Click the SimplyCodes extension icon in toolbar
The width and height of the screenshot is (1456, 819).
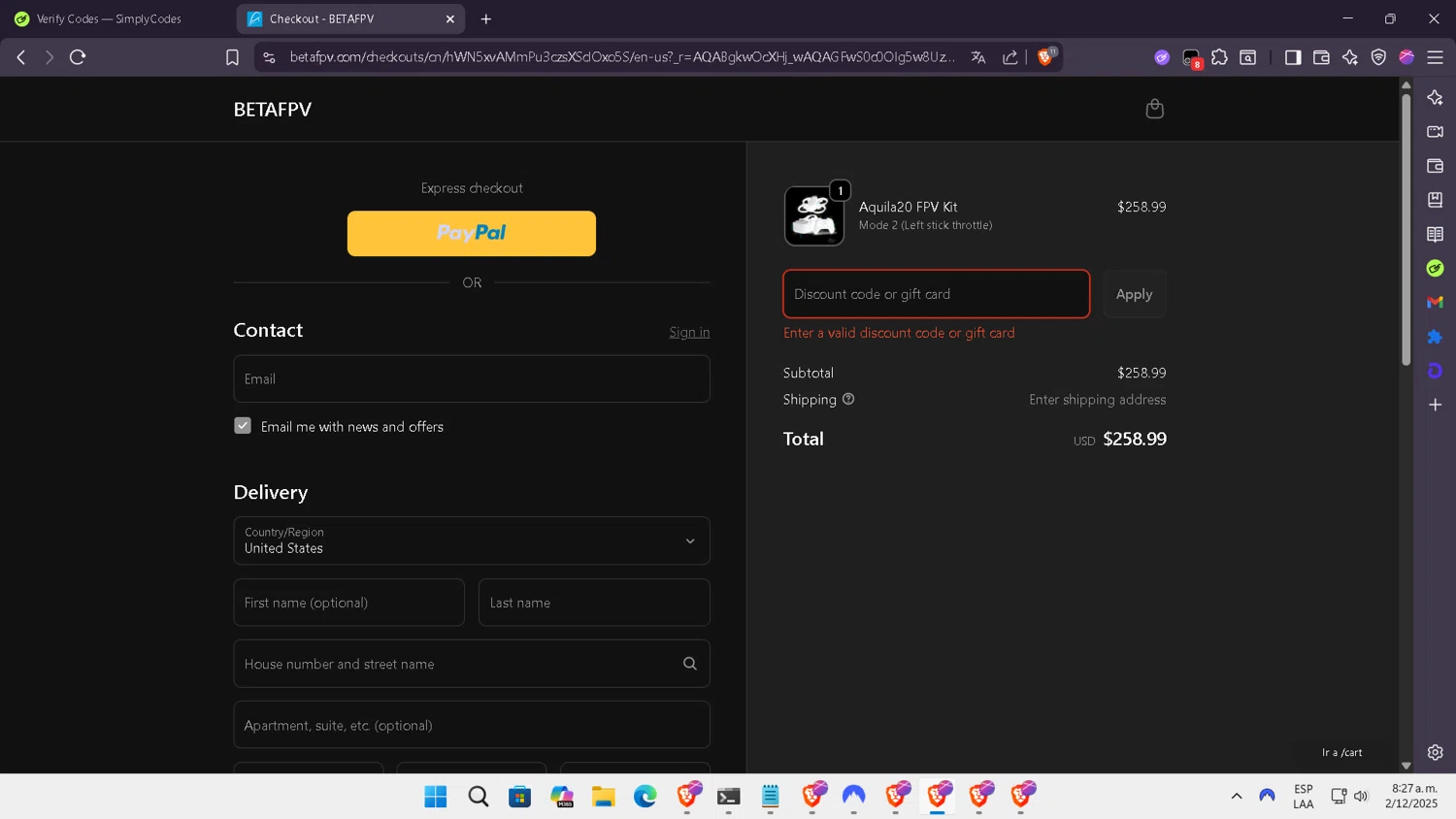1162,57
